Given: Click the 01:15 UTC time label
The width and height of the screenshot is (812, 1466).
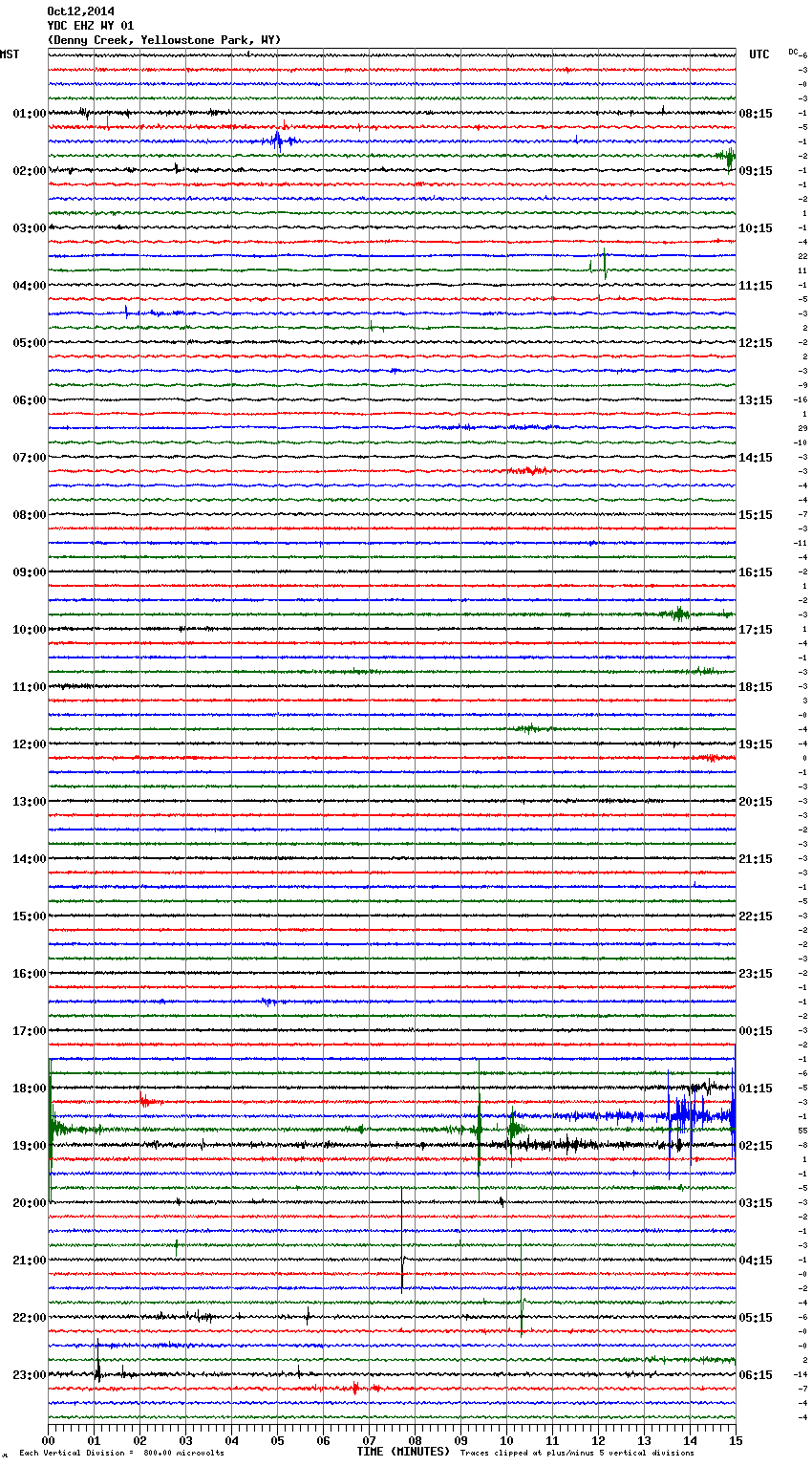Looking at the screenshot, I should click(x=756, y=1089).
